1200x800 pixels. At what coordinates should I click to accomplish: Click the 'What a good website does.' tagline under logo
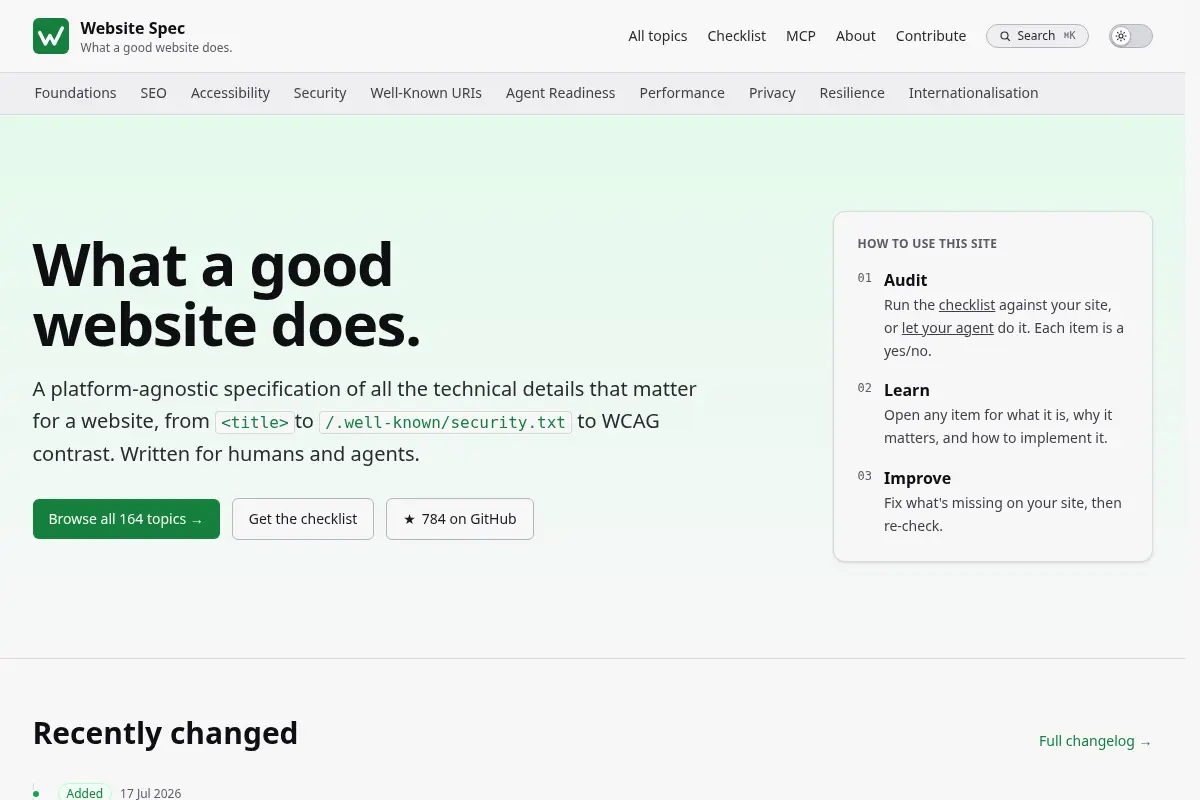[x=156, y=48]
